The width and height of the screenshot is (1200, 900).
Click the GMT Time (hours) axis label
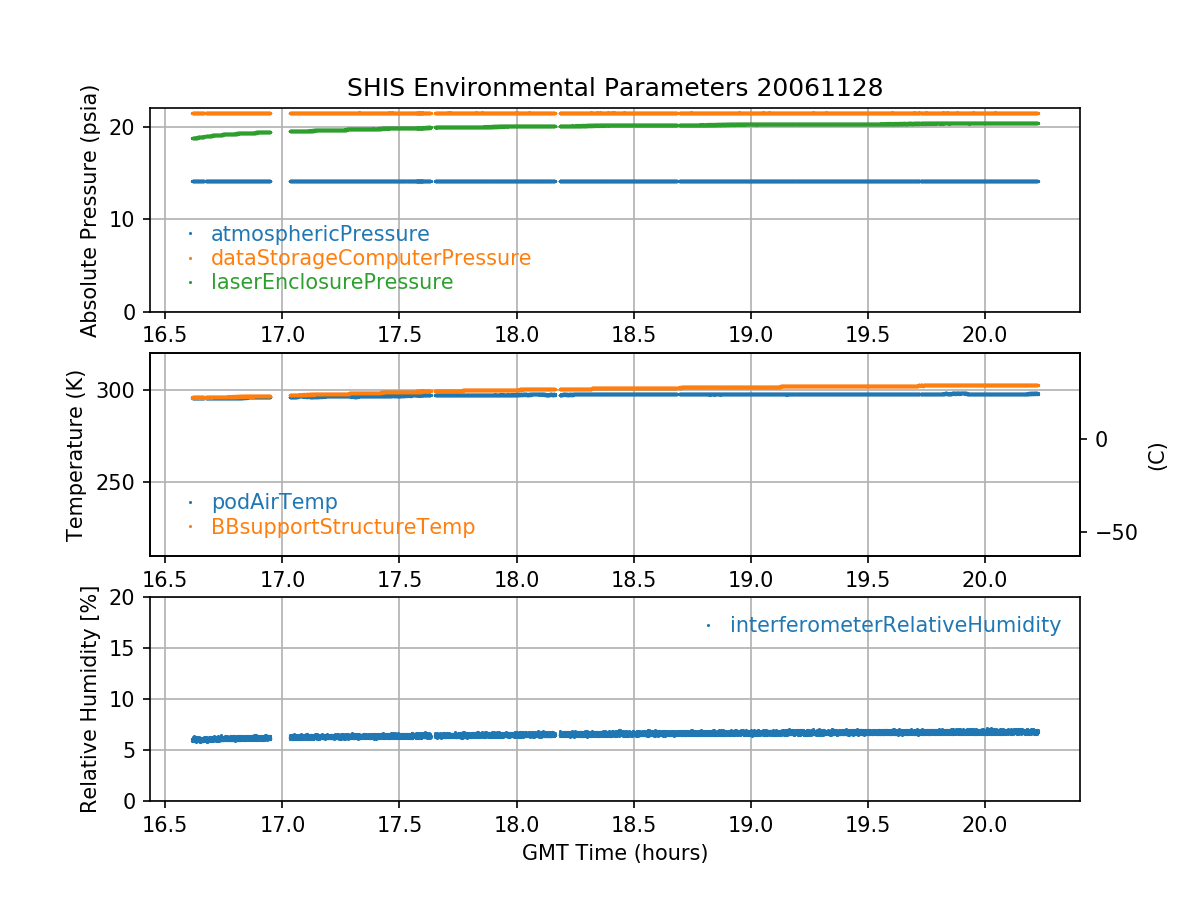tap(614, 853)
